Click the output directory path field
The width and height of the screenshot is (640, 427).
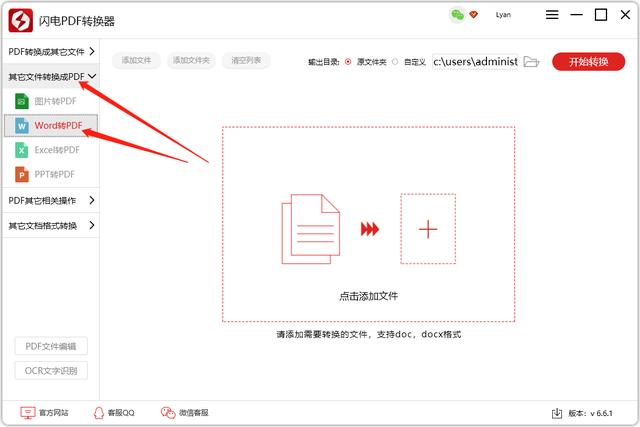point(475,61)
